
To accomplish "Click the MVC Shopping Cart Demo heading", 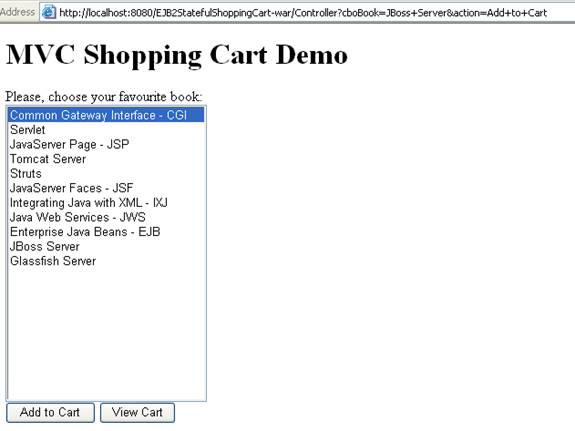I will pos(177,55).
